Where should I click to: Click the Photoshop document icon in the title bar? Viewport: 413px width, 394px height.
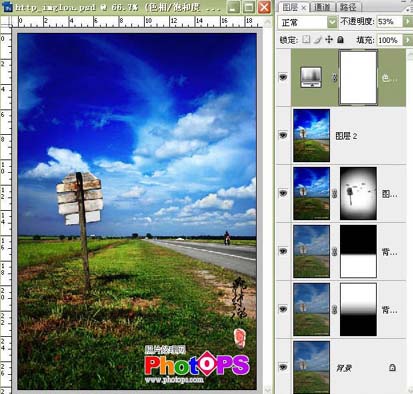[x=7, y=7]
